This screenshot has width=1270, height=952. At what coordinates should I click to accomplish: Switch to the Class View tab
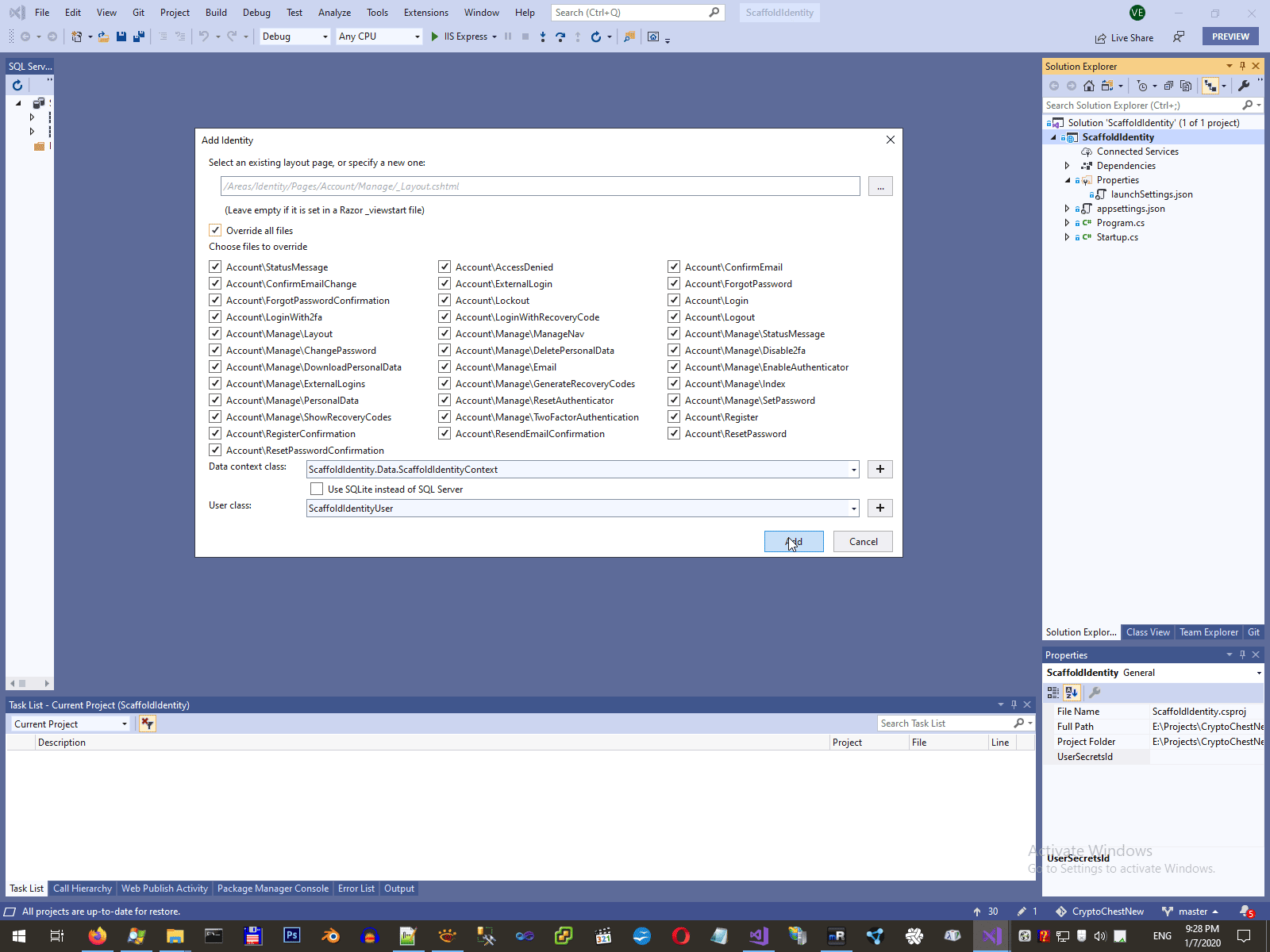point(1148,632)
